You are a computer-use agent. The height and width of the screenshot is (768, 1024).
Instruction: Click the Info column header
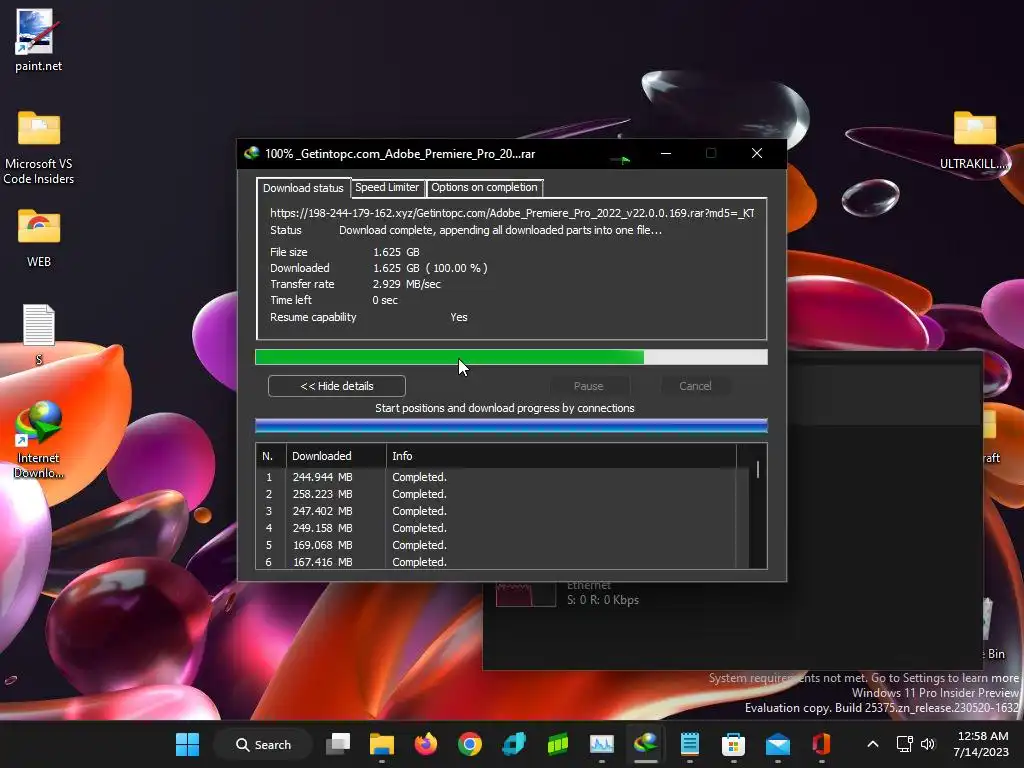[x=561, y=456]
